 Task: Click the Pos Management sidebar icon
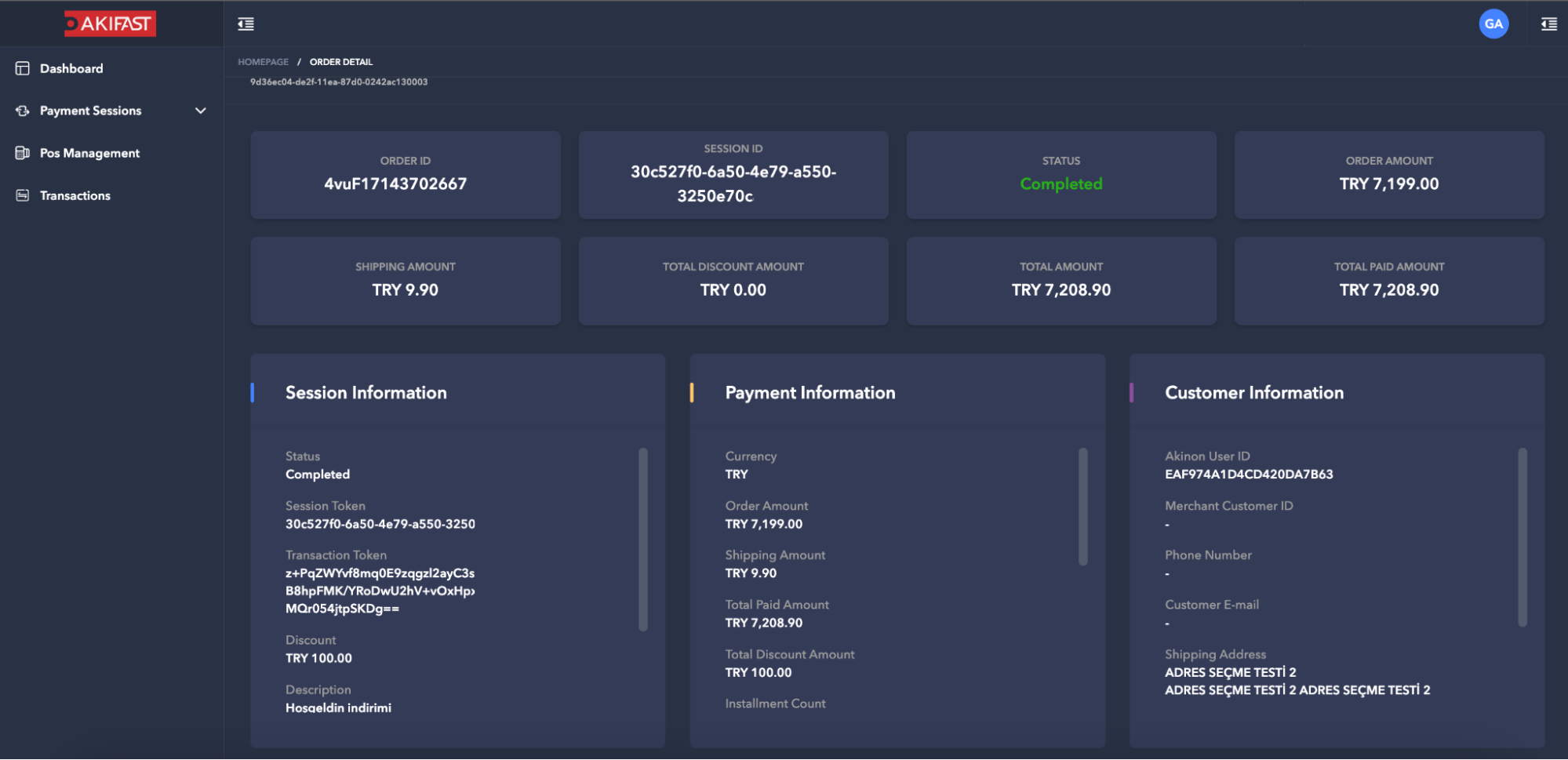(23, 154)
